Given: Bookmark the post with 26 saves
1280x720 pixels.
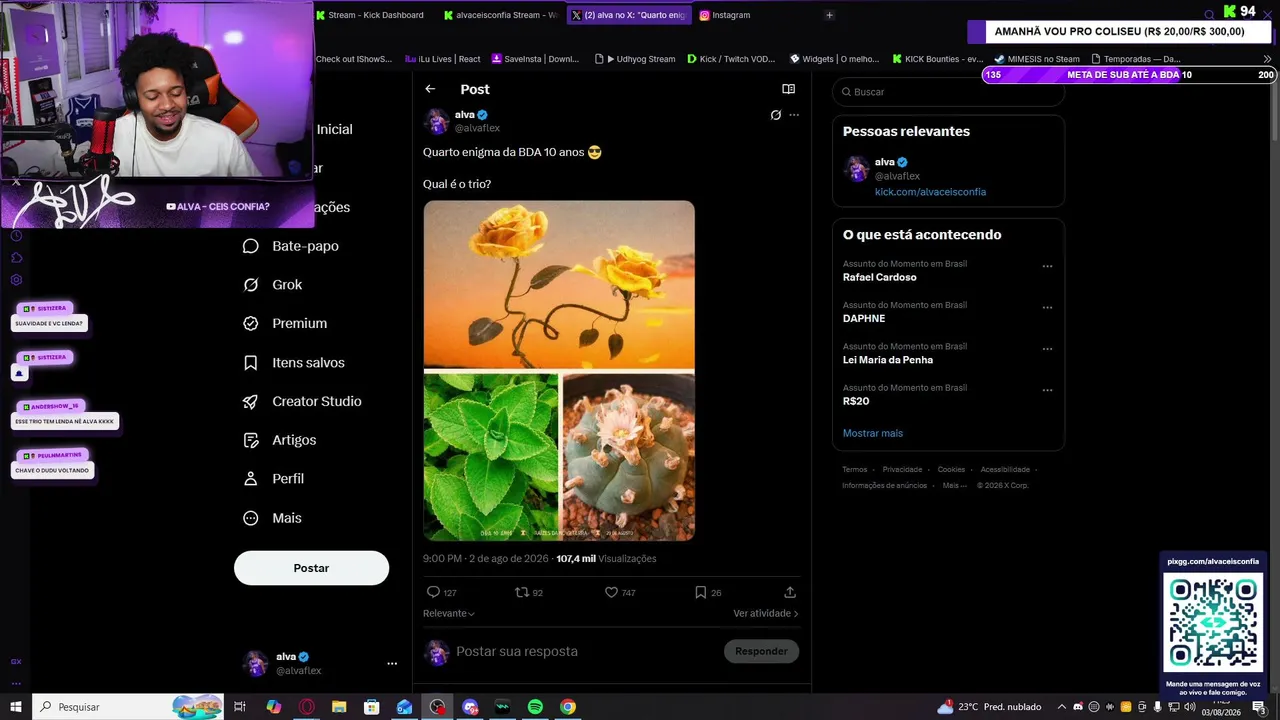Looking at the screenshot, I should pyautogui.click(x=708, y=592).
